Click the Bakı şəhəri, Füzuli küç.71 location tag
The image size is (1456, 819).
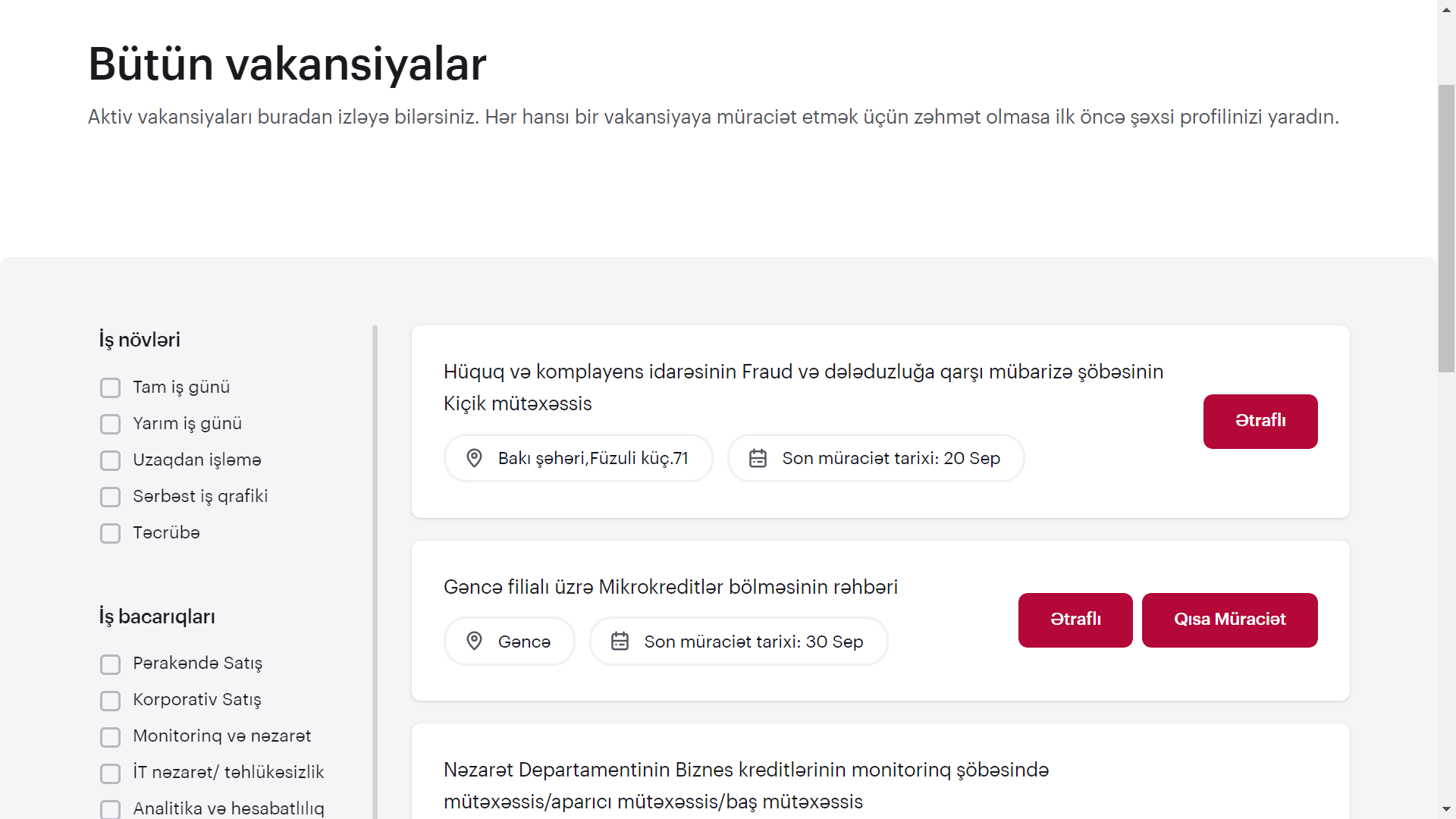(578, 458)
